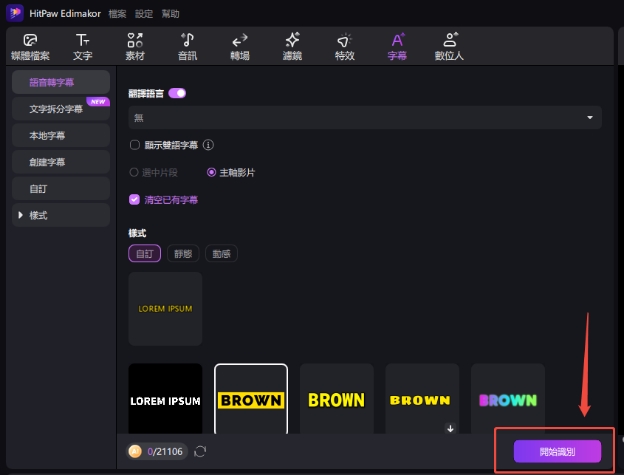Open the 媒體檔案 media files panel
The image size is (624, 475).
(x=30, y=47)
